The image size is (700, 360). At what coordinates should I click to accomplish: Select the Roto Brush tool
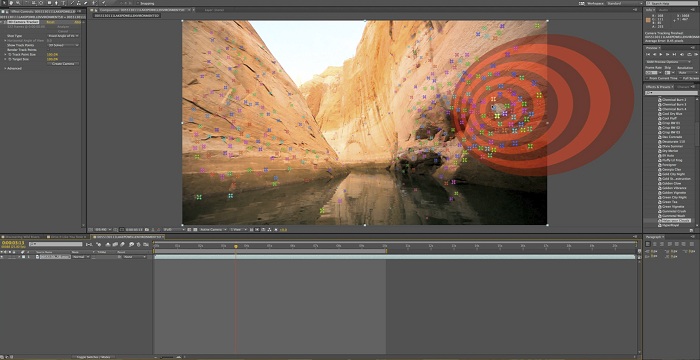pyautogui.click(x=94, y=3)
